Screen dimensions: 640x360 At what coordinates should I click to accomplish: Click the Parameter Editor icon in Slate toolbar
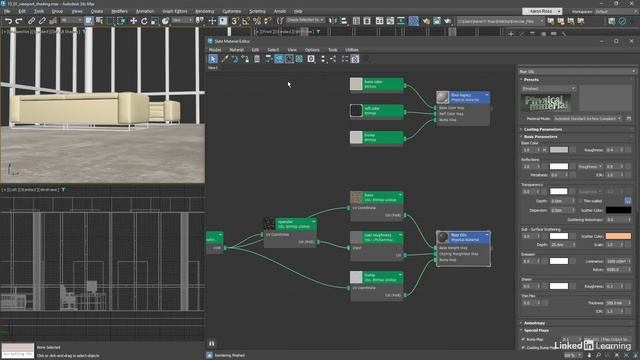point(355,59)
